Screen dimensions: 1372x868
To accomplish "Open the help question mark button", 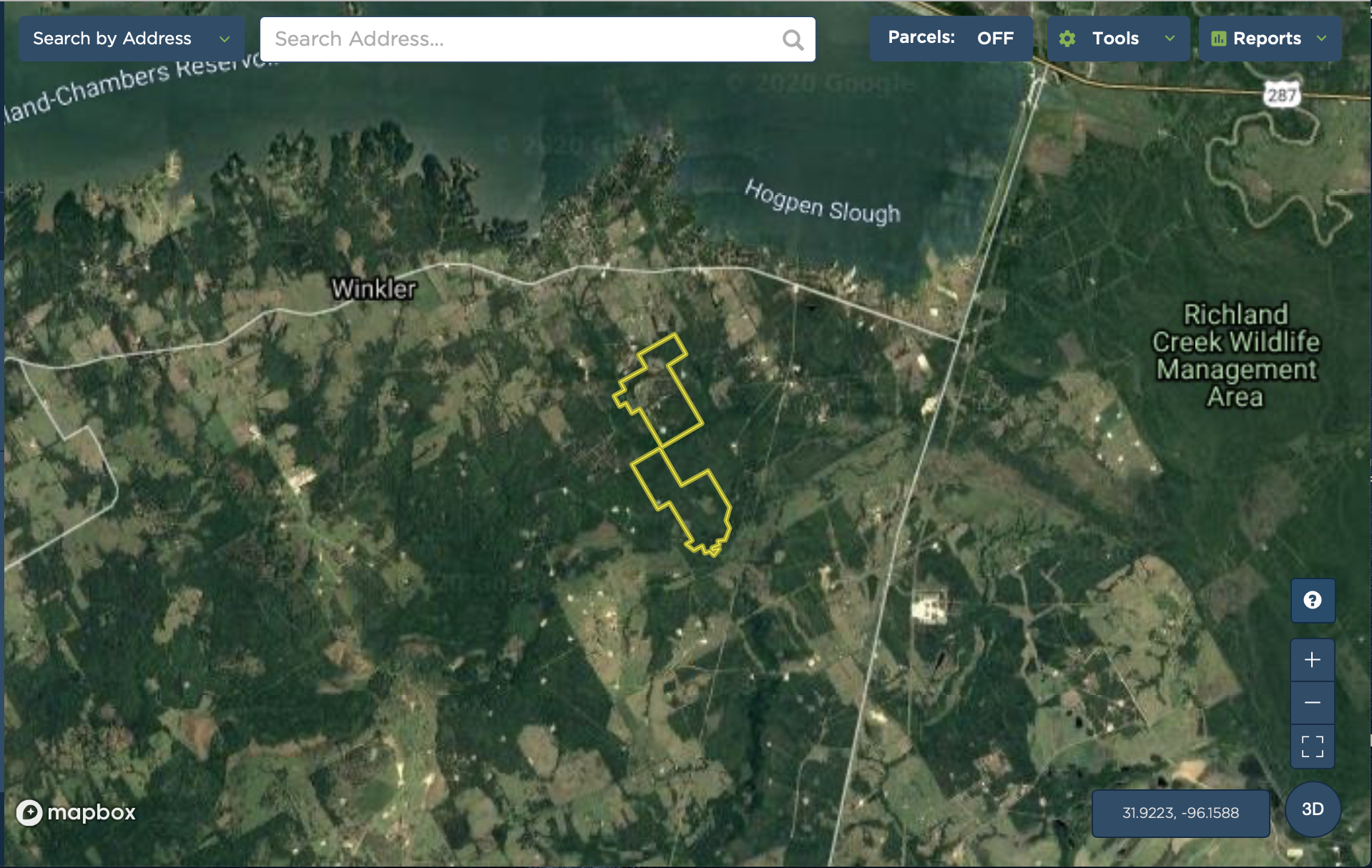I will pos(1312,600).
